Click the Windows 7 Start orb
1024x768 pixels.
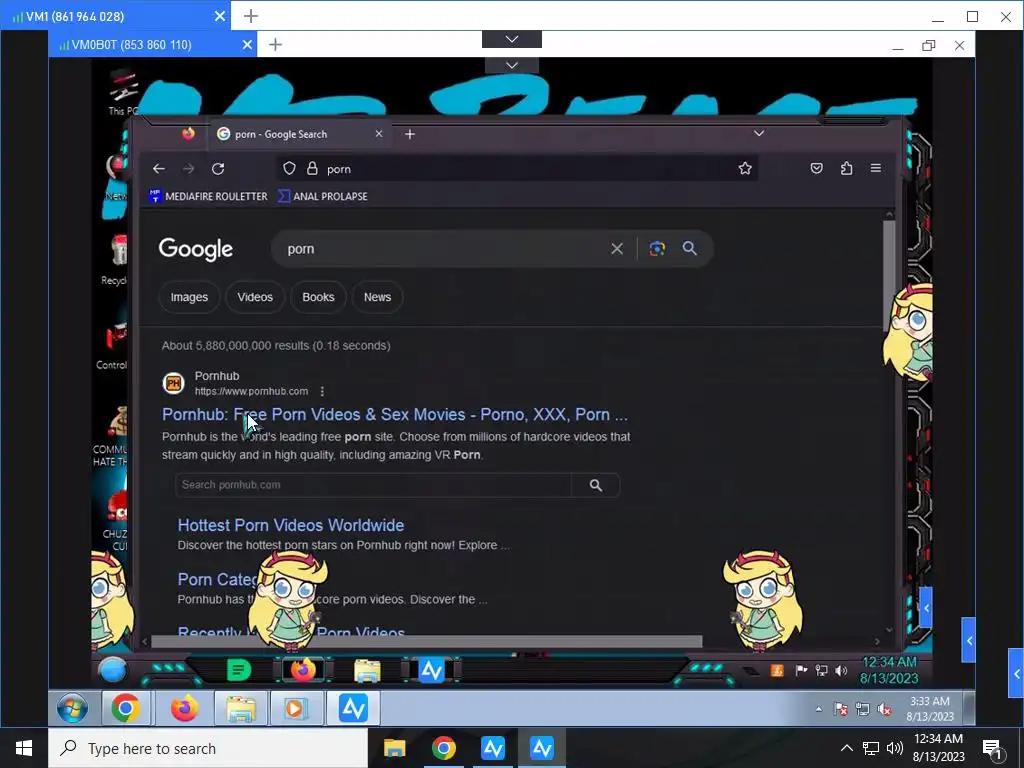pyautogui.click(x=72, y=708)
